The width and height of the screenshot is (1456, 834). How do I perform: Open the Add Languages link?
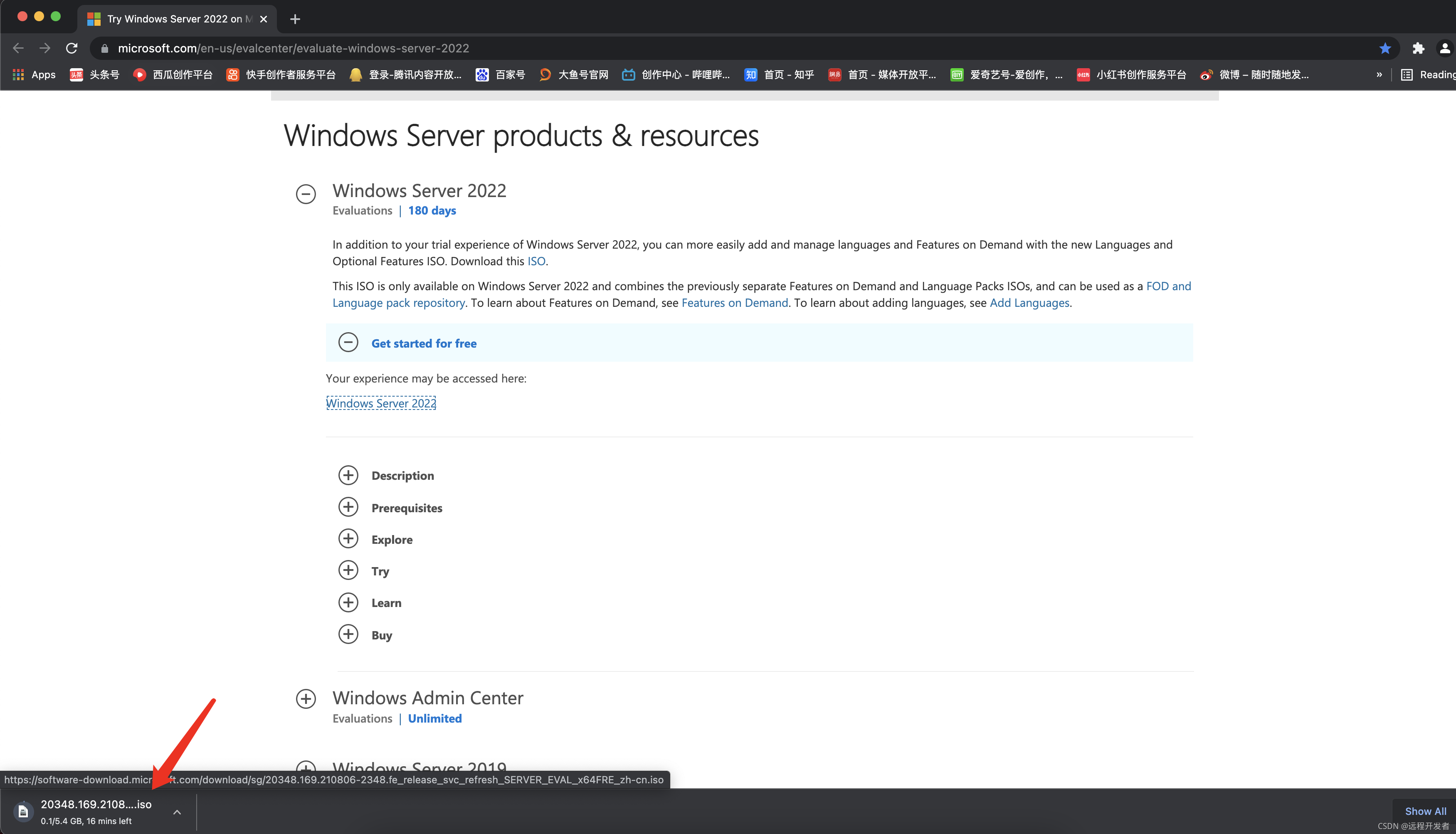1029,302
